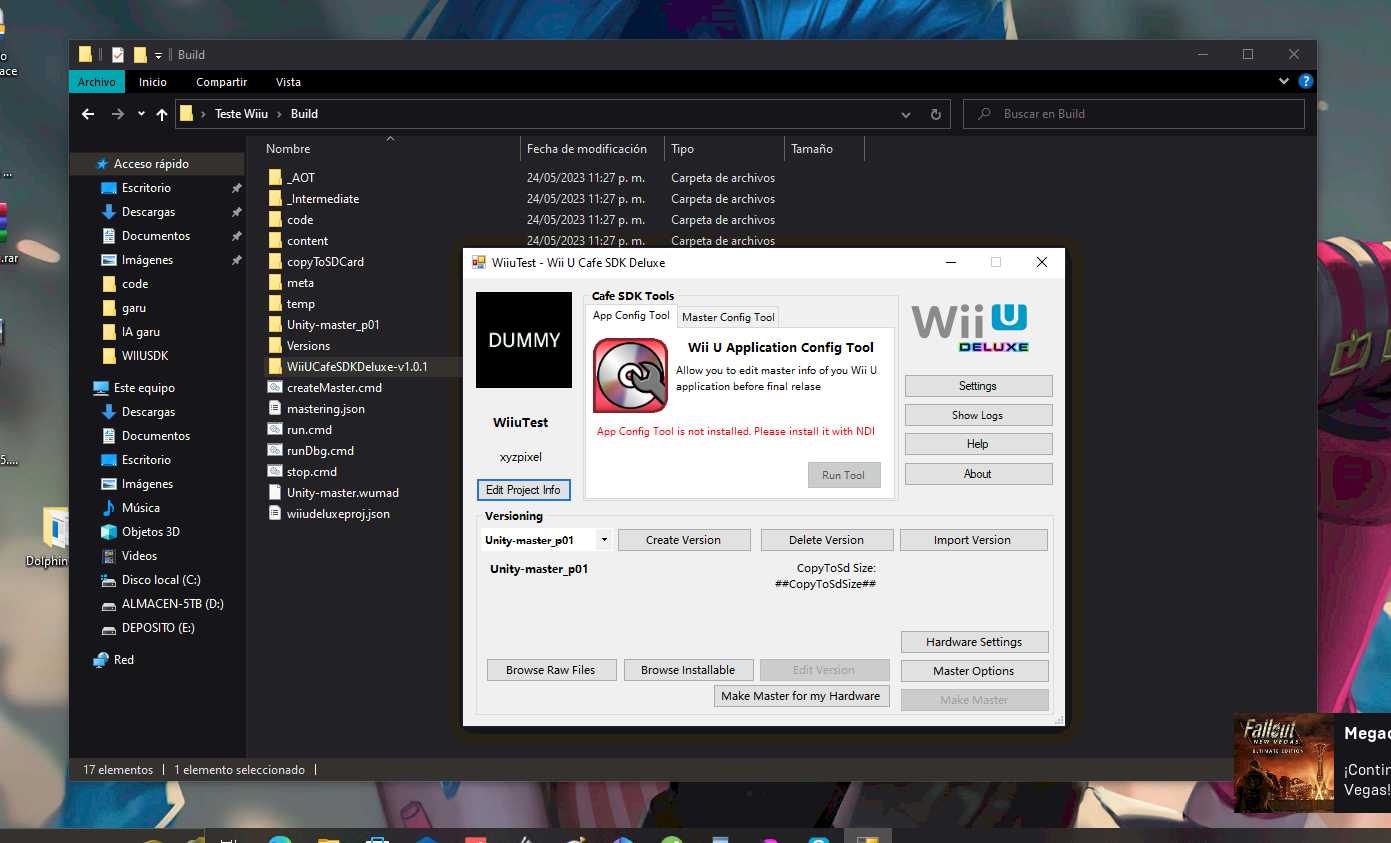Select the wiiudeluxeproj.json file
Viewport: 1391px width, 843px height.
click(338, 514)
